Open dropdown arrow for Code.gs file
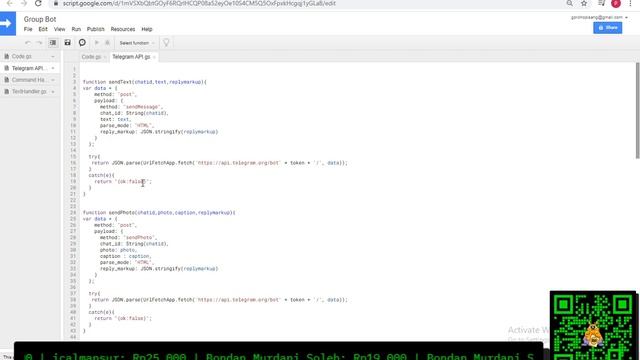The width and height of the screenshot is (640, 360). pos(53,56)
